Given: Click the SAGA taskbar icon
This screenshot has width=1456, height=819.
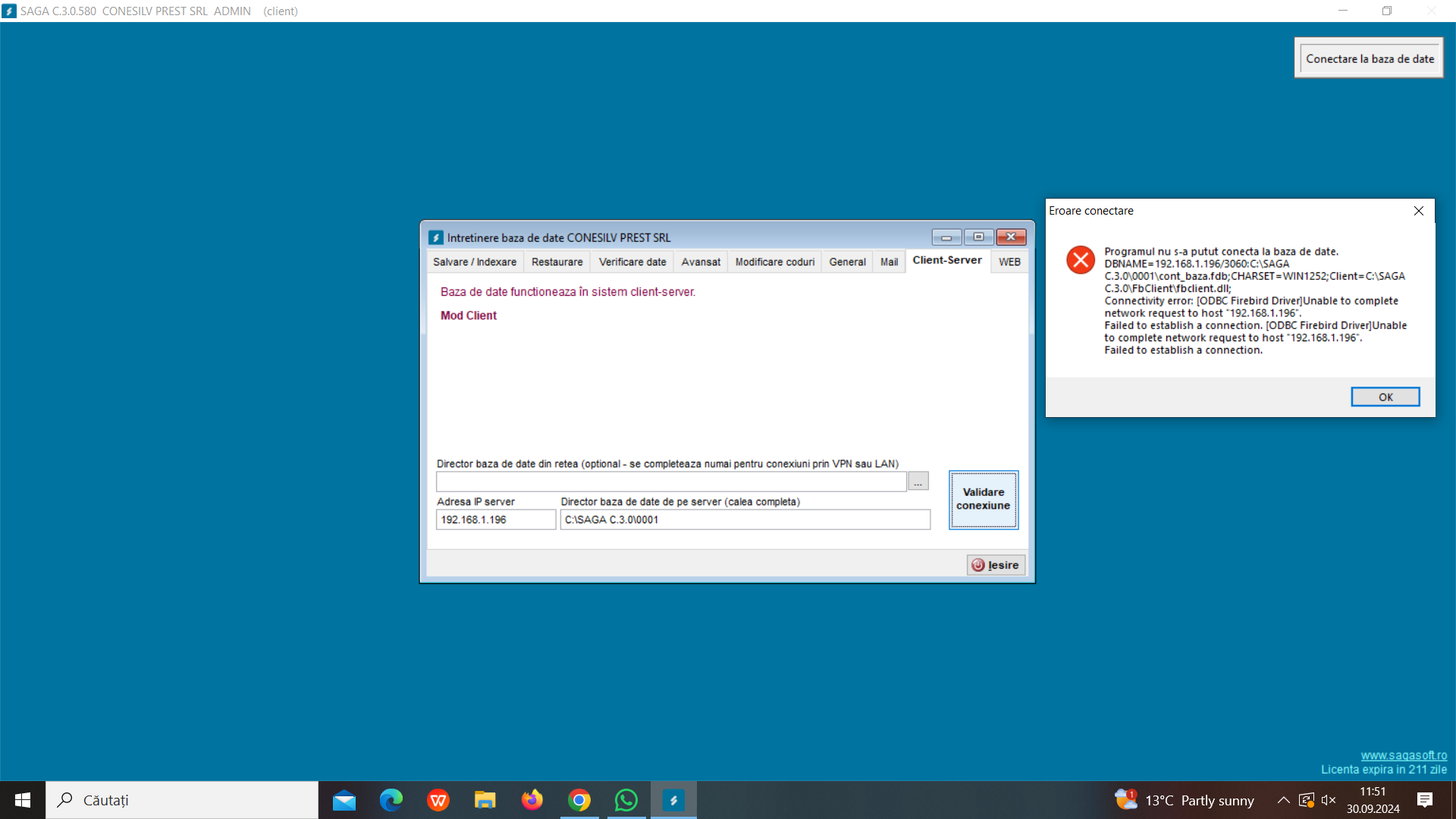Looking at the screenshot, I should coord(673,800).
